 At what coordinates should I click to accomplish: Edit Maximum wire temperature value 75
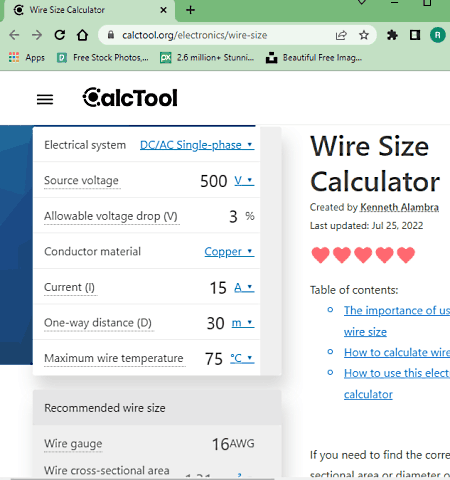pyautogui.click(x=214, y=359)
